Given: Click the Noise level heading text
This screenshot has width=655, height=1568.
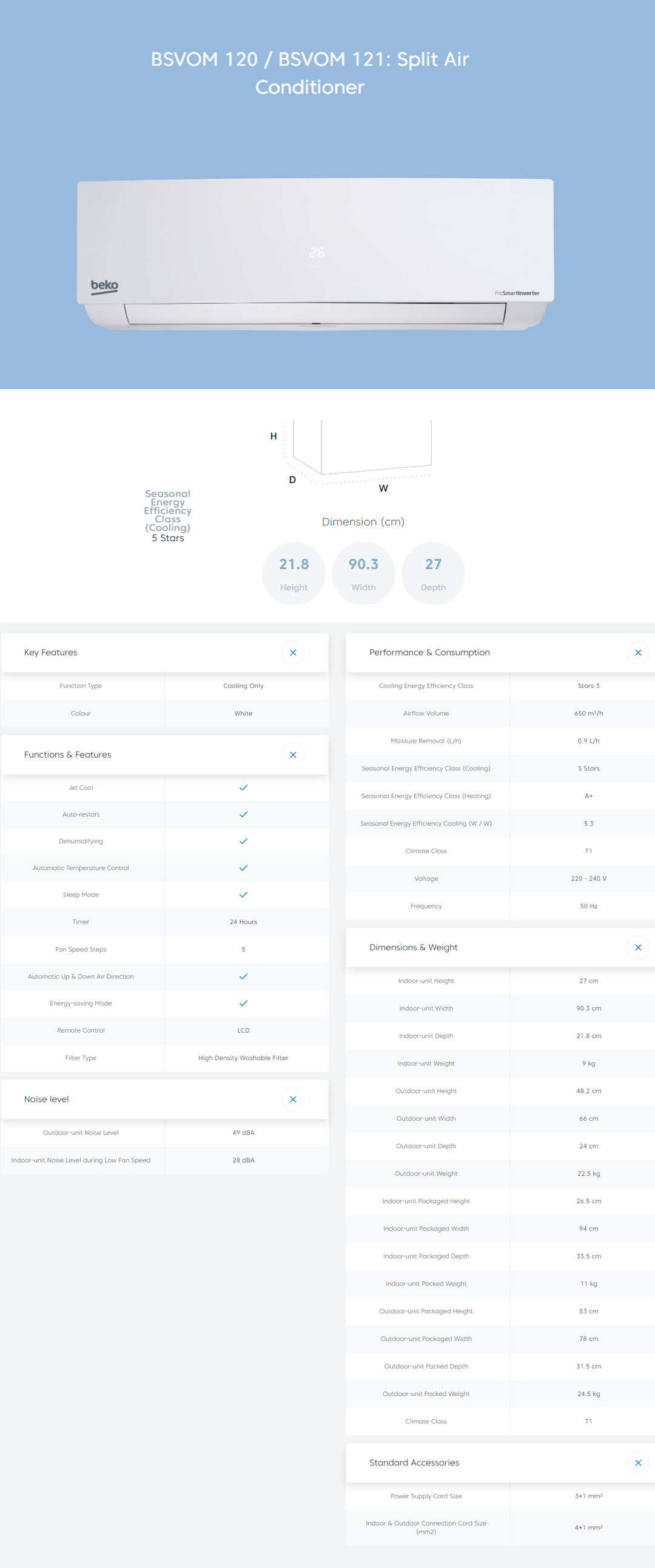Looking at the screenshot, I should pyautogui.click(x=46, y=1099).
